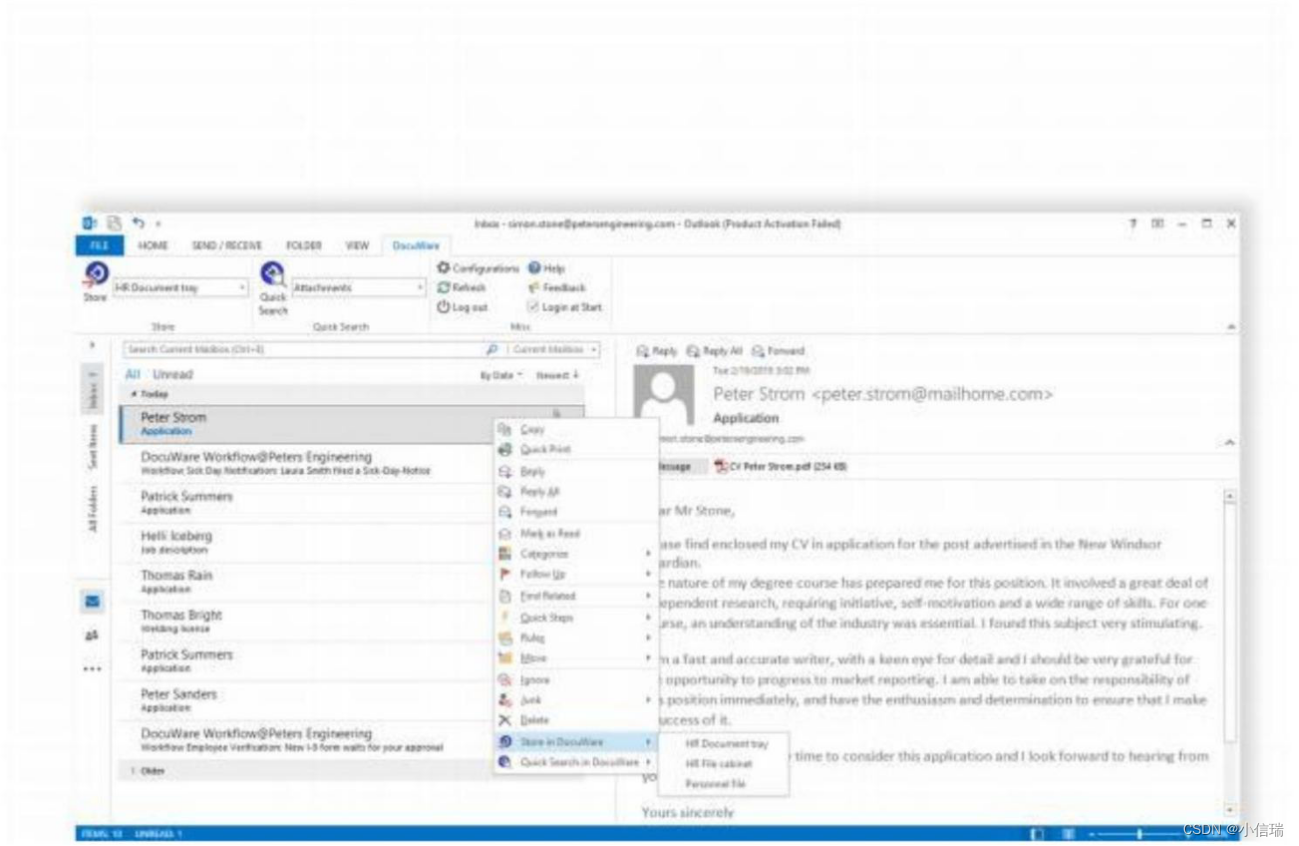
Task: Open the By Date arrangement dropdown
Action: [x=502, y=376]
